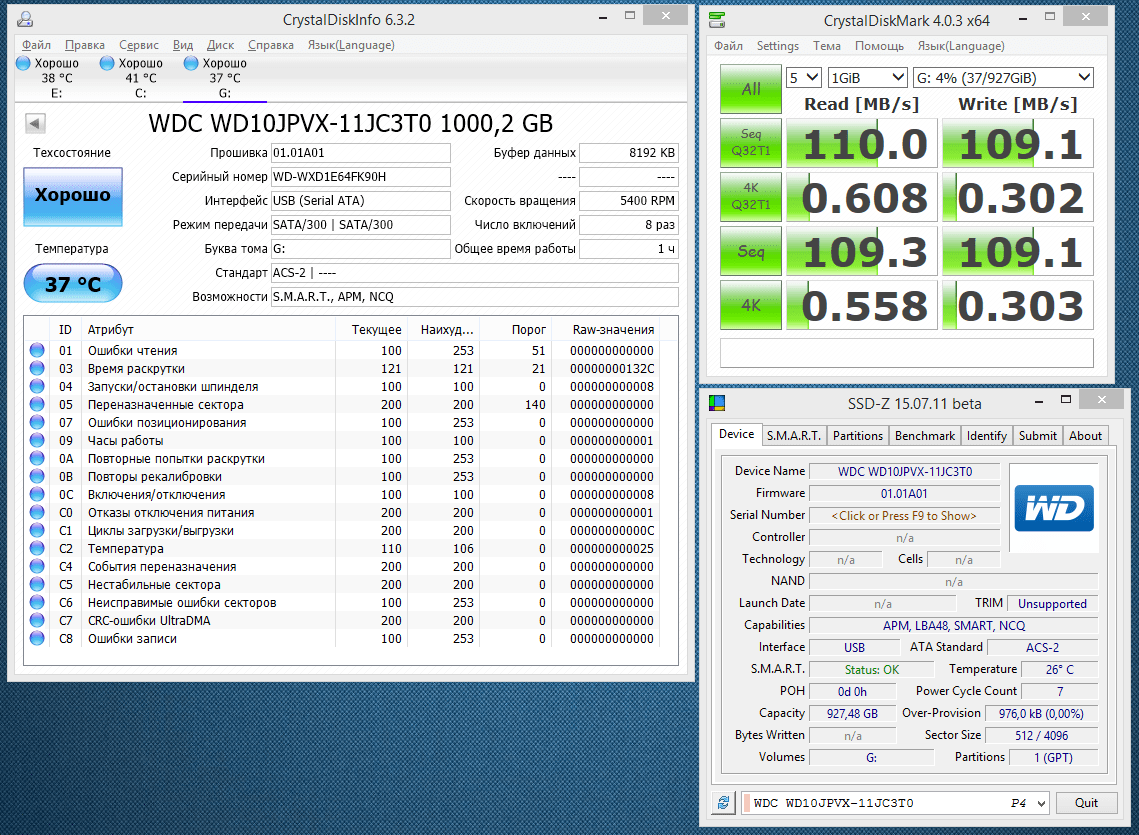The height and width of the screenshot is (835, 1139).
Task: Open the SSD-Z disk selector dropdown
Action: pyautogui.click(x=1040, y=803)
